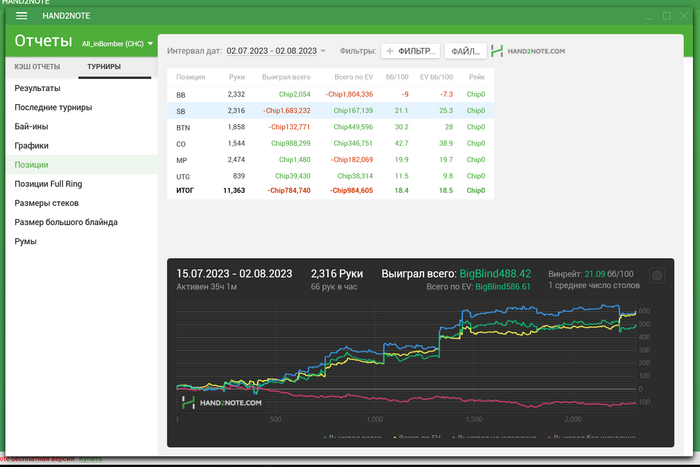Select the MP position row
700x467 pixels.
pos(330,160)
